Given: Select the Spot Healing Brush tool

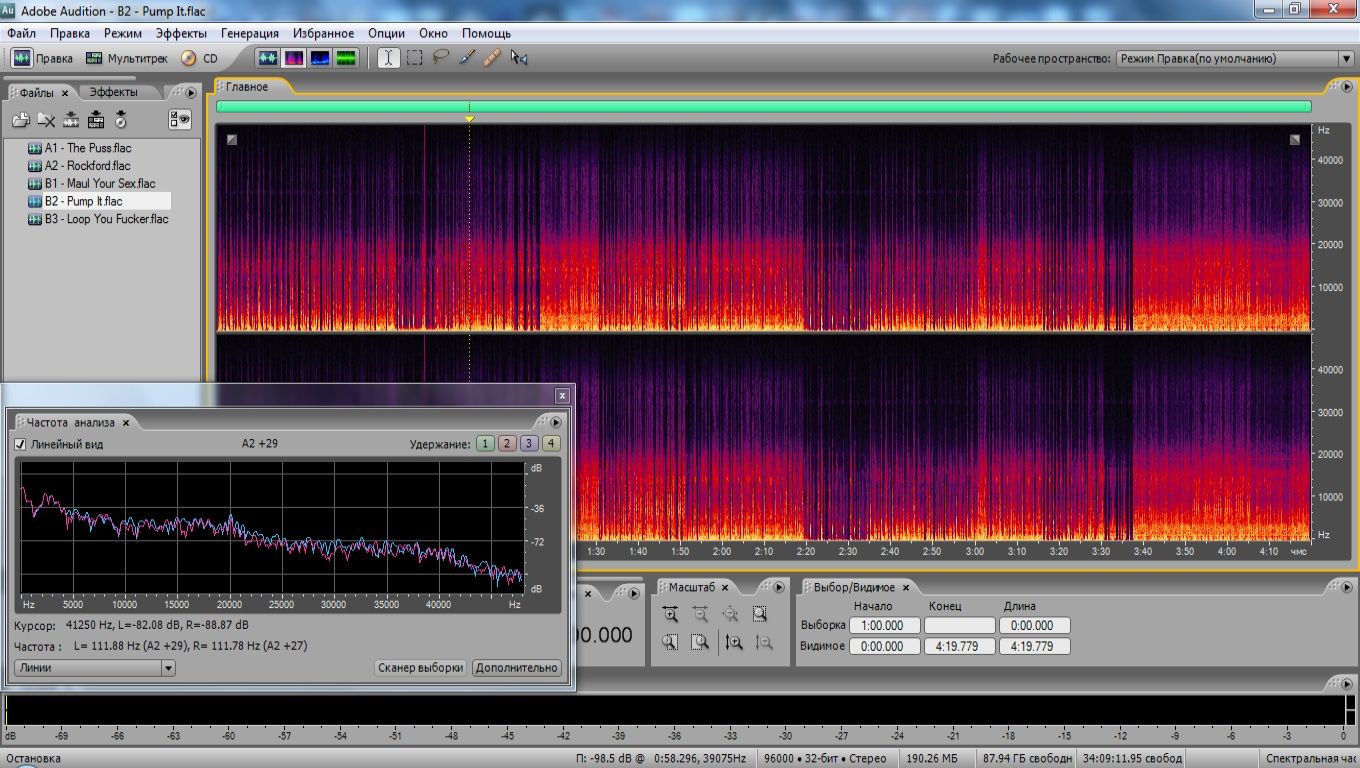Looking at the screenshot, I should (492, 58).
